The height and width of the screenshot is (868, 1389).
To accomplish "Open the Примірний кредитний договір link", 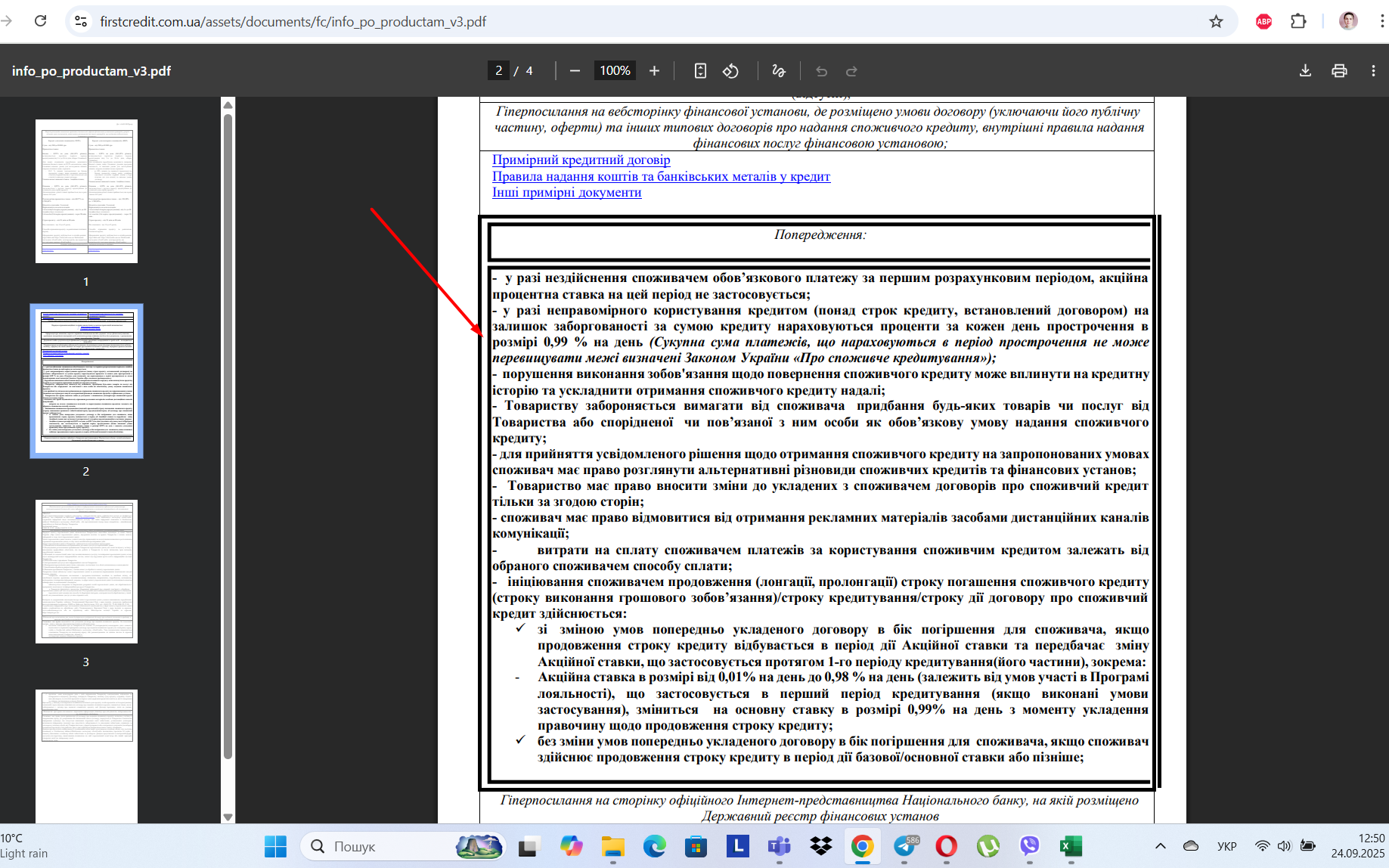I will coord(581,160).
